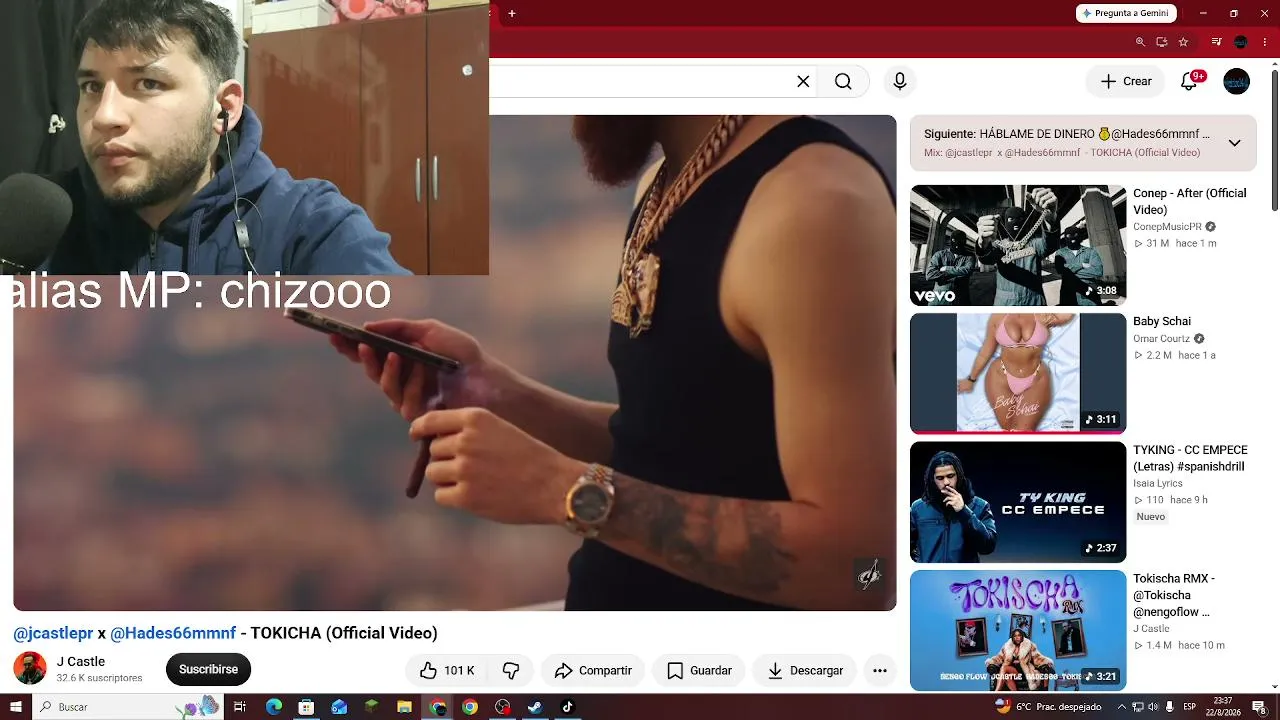Open the more actions ellipsis under video
Viewport: 1280px width, 720px height.
click(880, 670)
